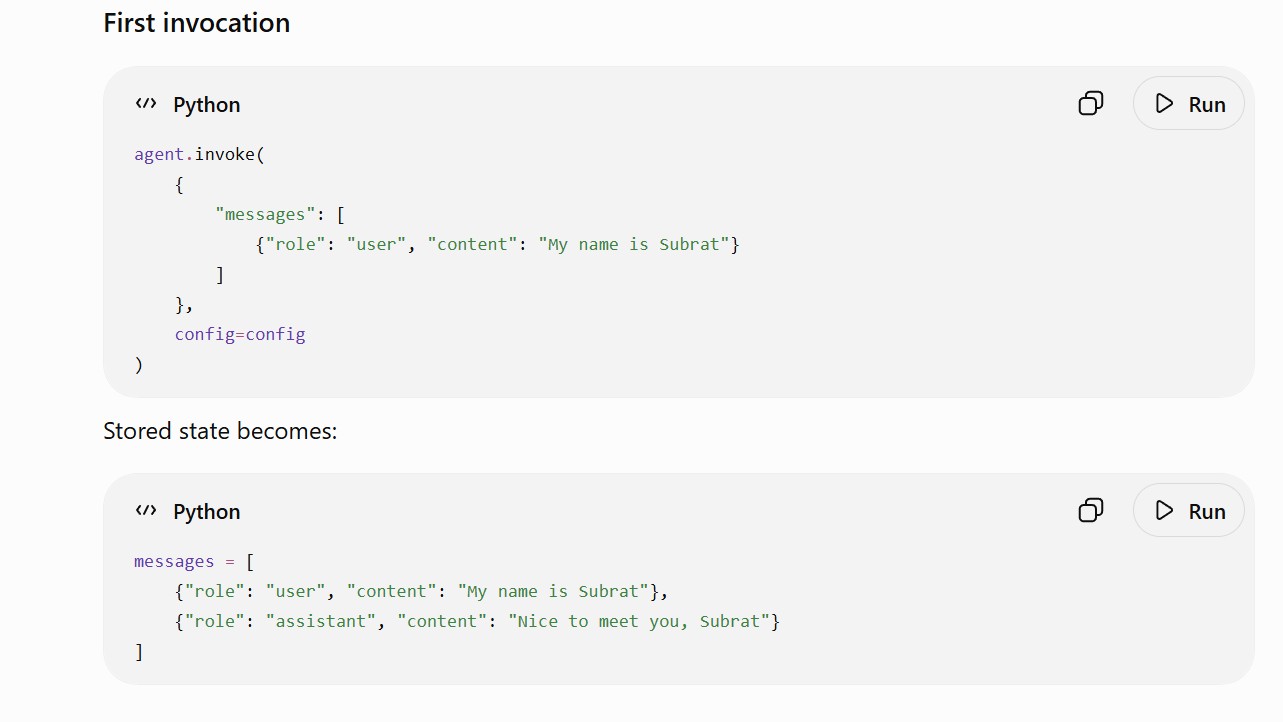
Task: Click code icon in second Python block
Action: [x=146, y=511]
